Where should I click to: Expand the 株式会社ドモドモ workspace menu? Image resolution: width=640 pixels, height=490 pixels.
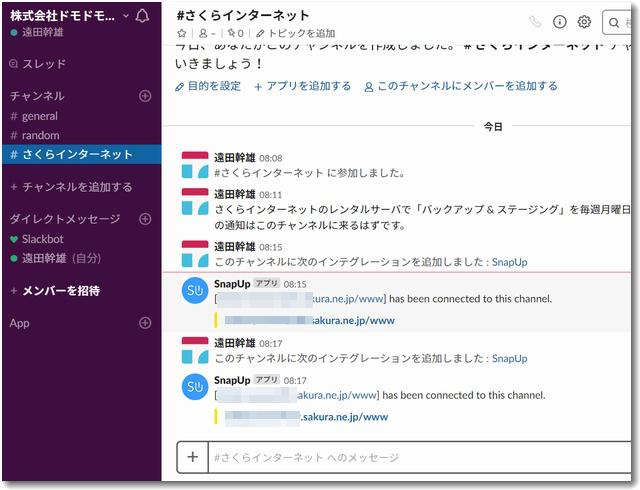tap(70, 16)
